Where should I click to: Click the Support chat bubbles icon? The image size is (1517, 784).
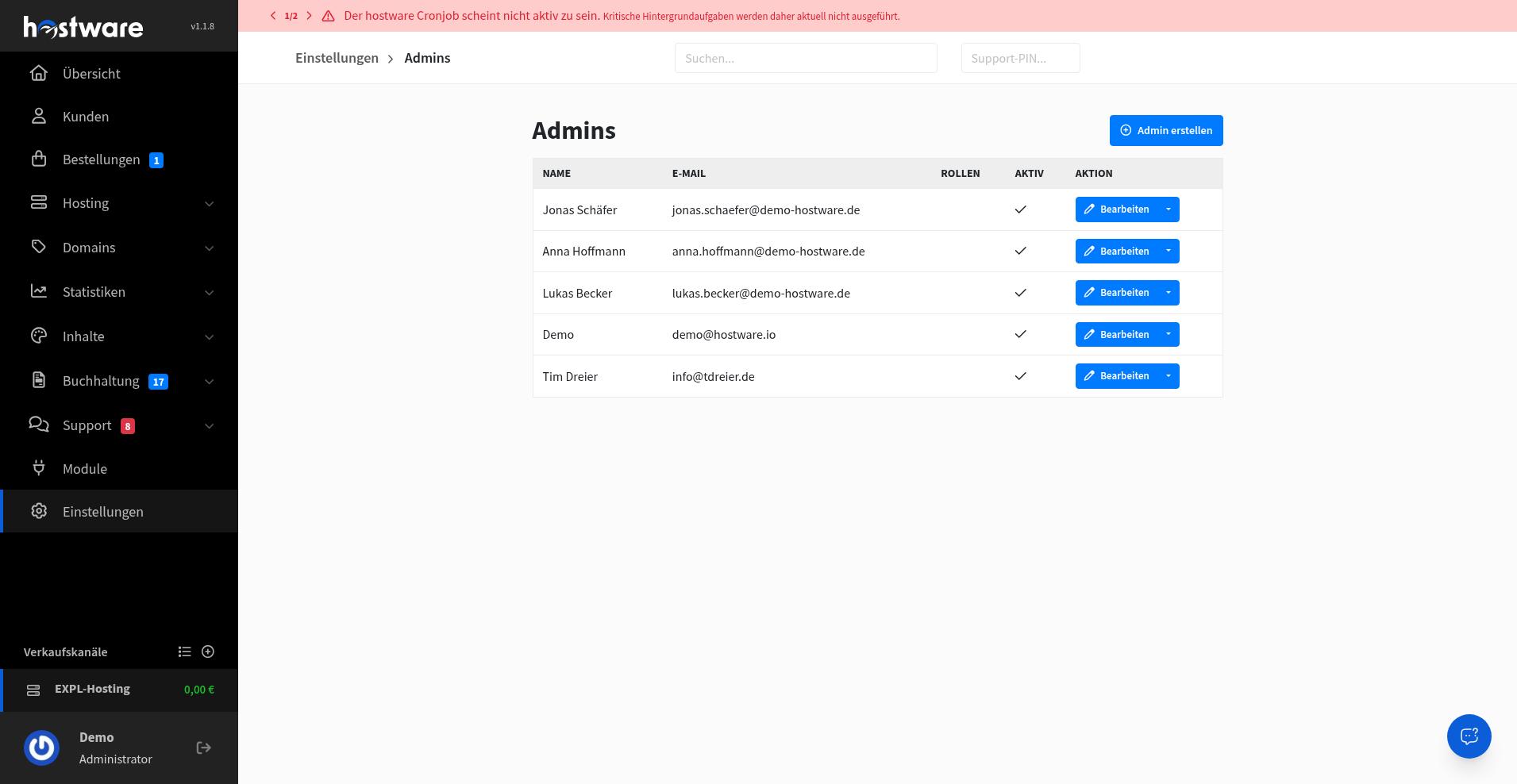[39, 425]
